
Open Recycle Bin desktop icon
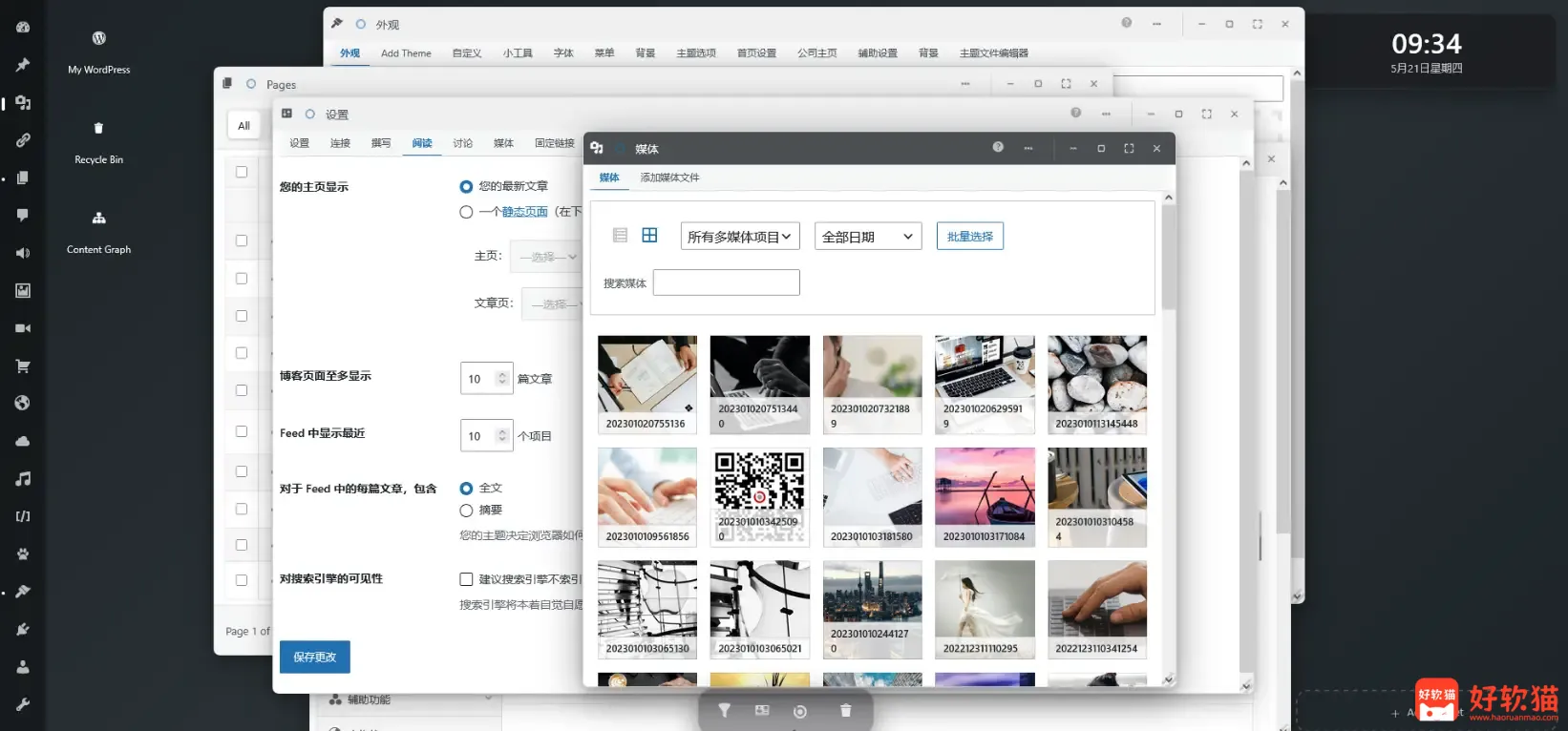(x=98, y=141)
